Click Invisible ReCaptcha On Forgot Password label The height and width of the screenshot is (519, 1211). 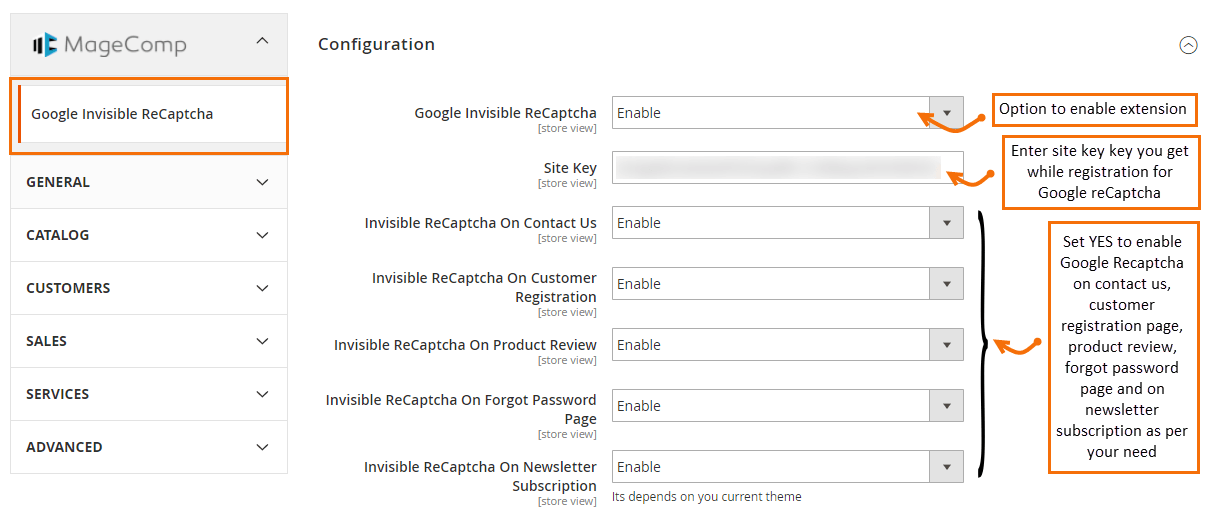461,409
